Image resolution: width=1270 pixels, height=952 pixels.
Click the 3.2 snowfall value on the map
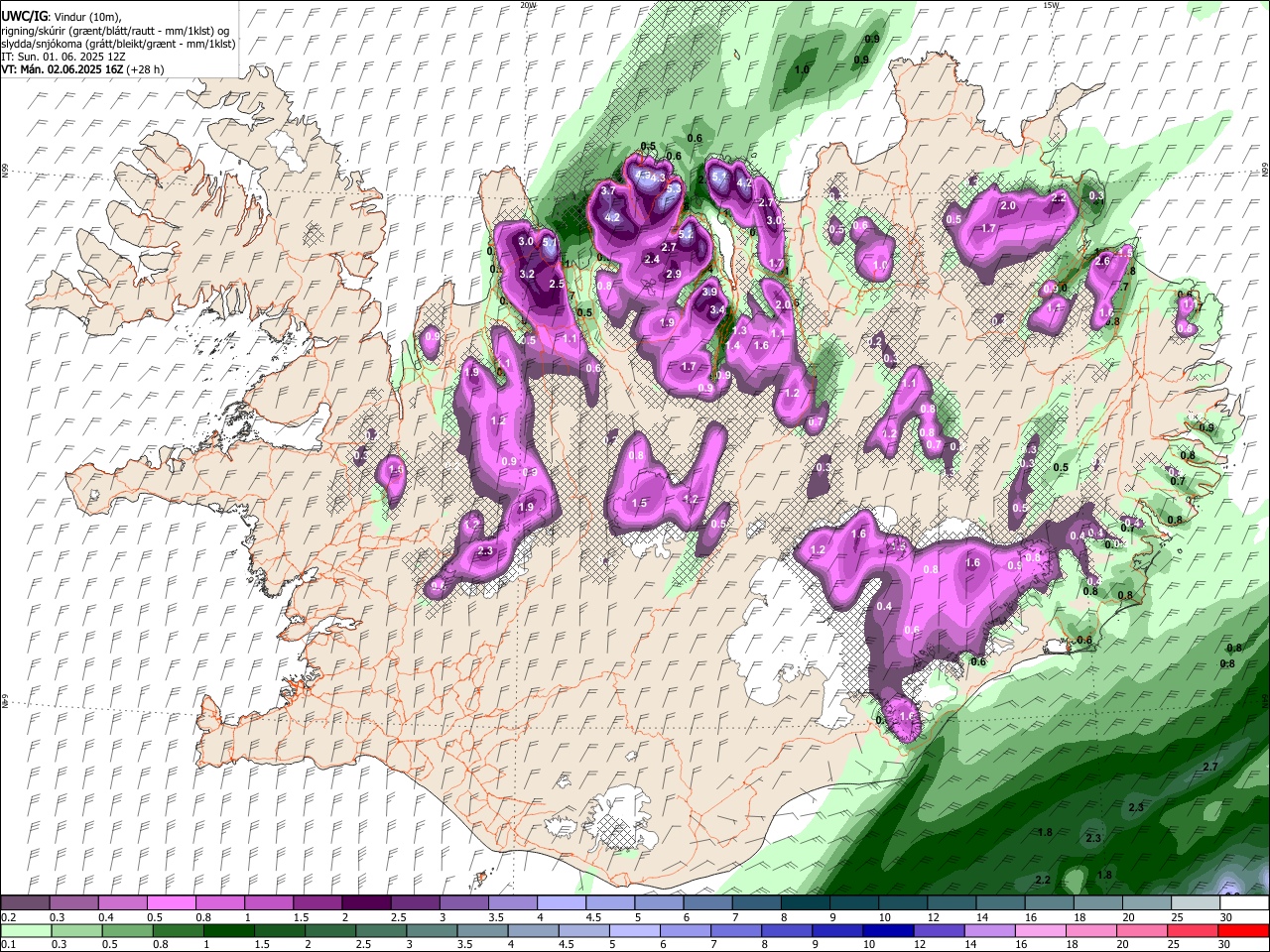(527, 274)
